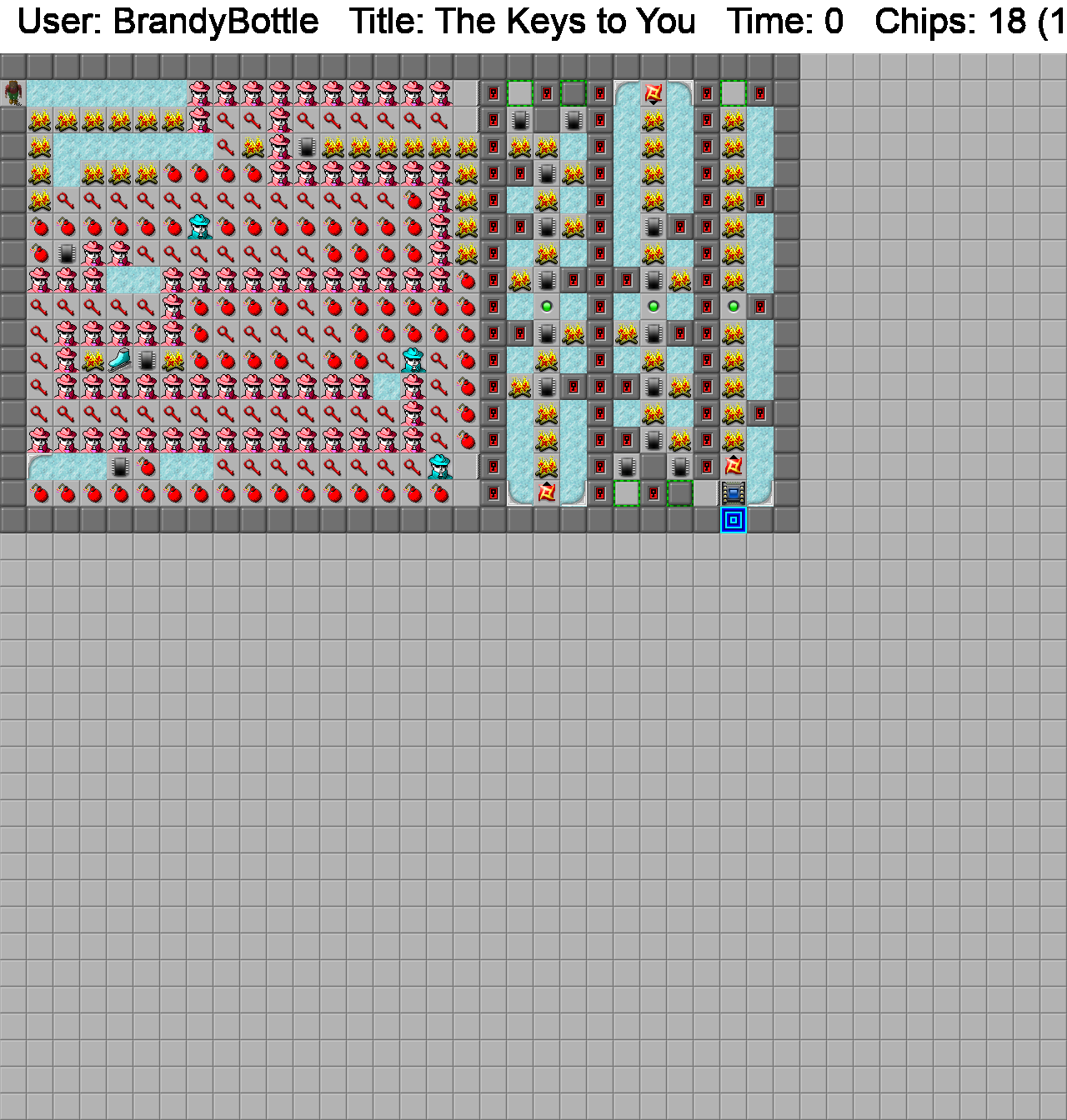Screen dimensions: 1067x1120
Task: Click the dark dashed-border tile in the top row
Action: pyautogui.click(x=574, y=93)
